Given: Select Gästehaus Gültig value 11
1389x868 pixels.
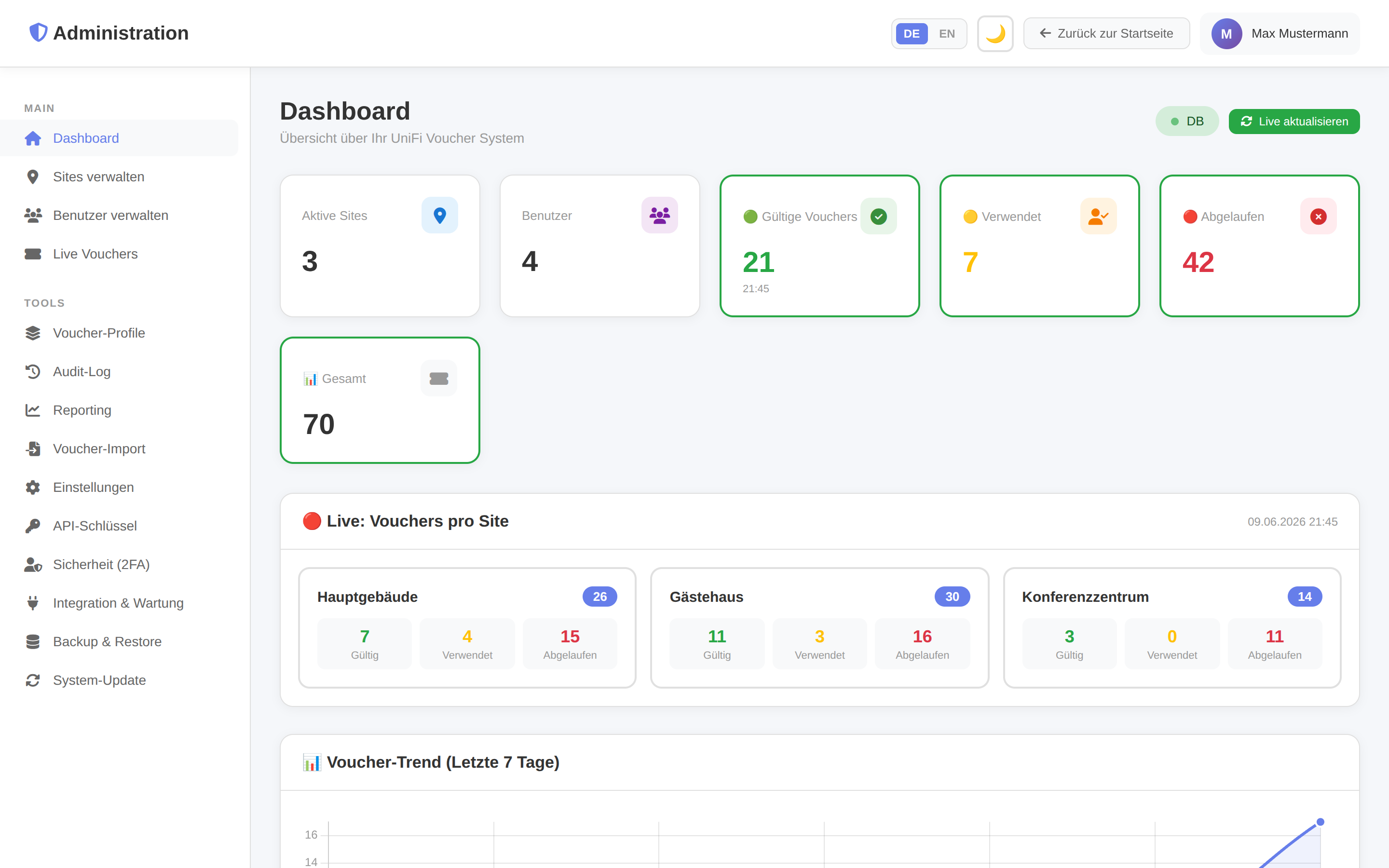Looking at the screenshot, I should coord(717,637).
